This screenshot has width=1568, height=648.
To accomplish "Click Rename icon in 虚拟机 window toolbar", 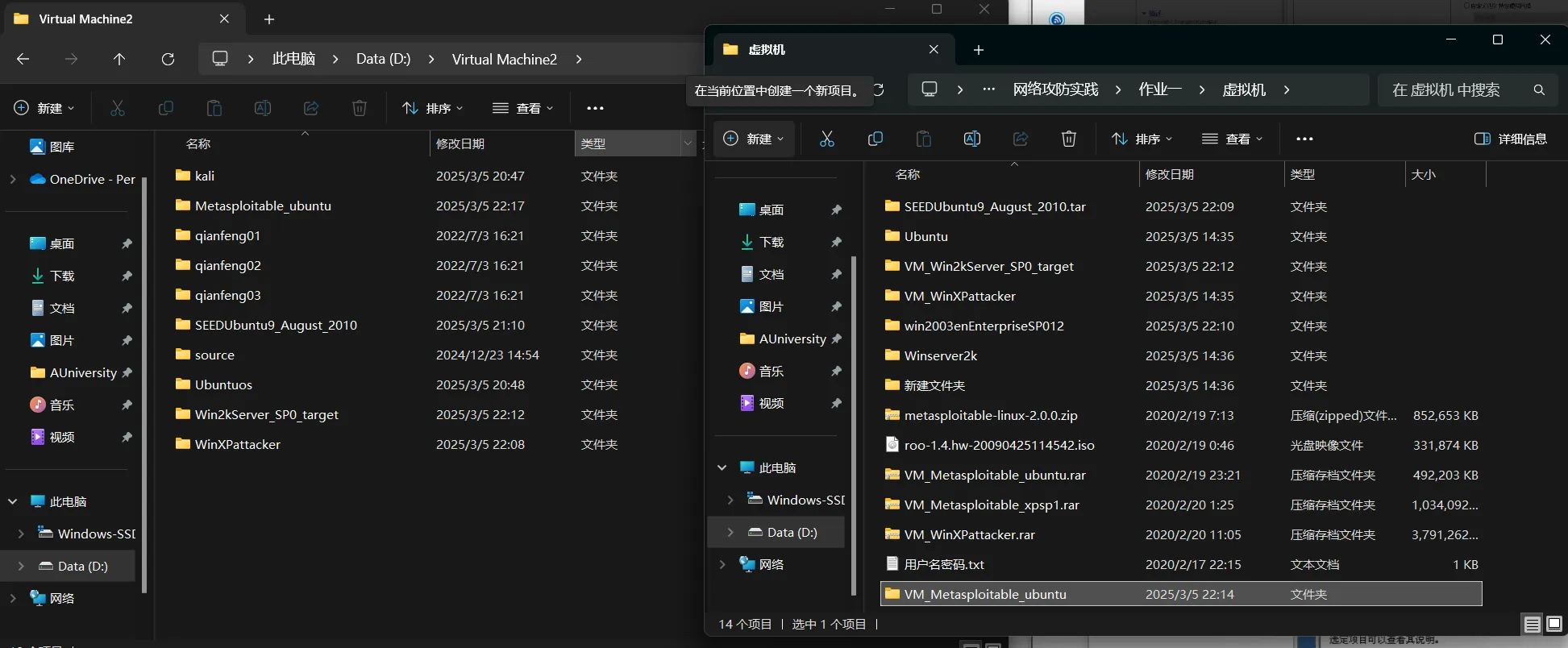I will pos(971,139).
